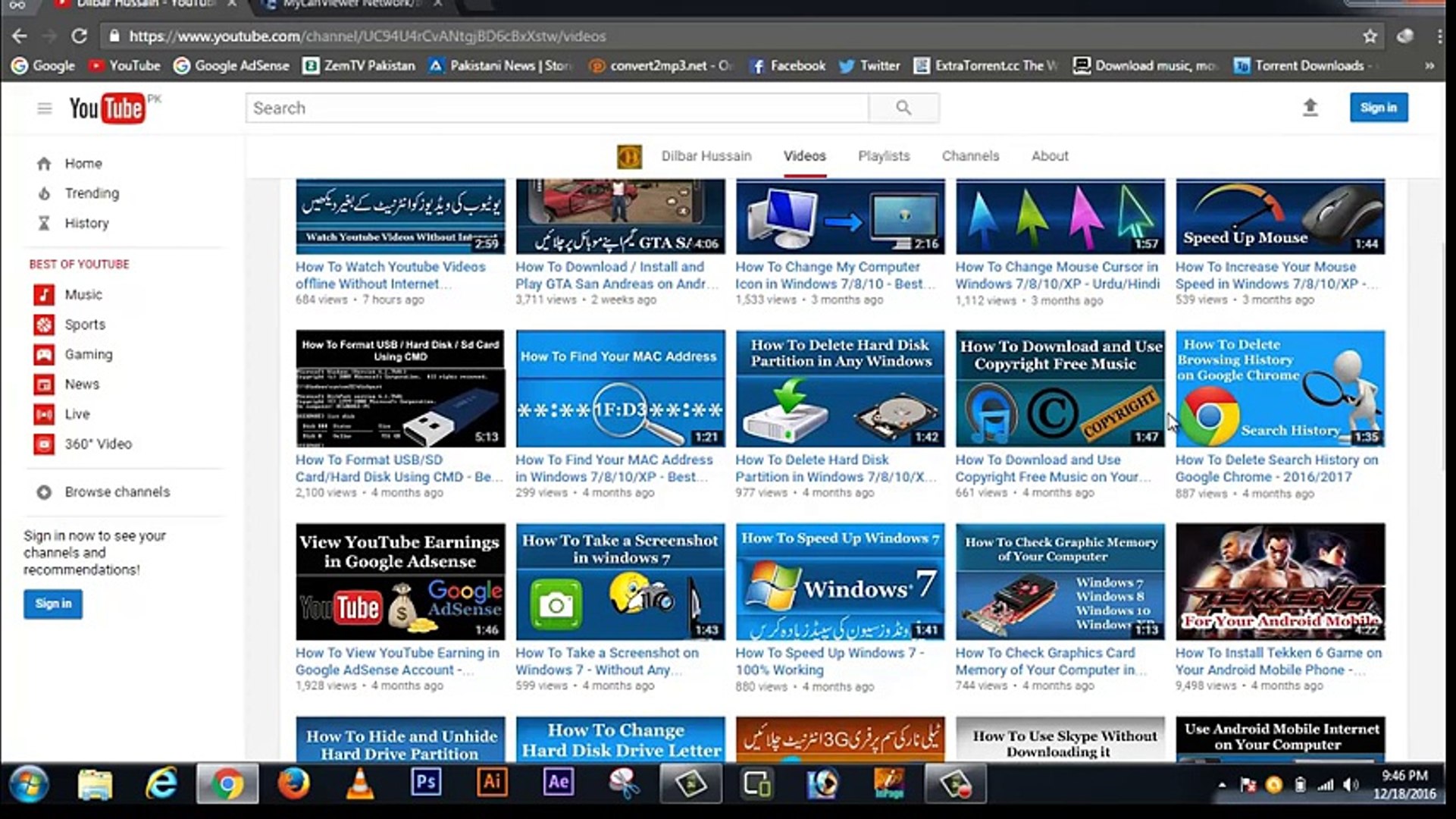1456x819 pixels.
Task: Select the Music icon under Best of YouTube
Action: coord(44,295)
